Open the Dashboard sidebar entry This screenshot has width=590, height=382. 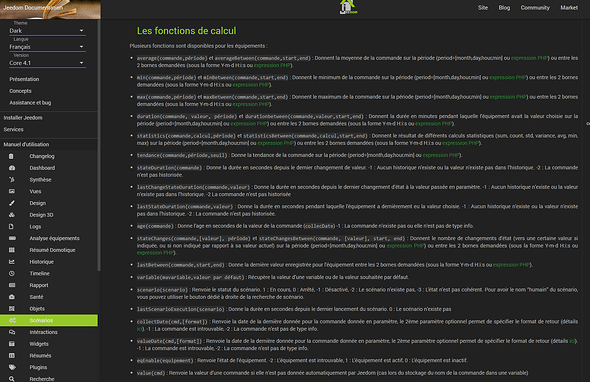click(x=49, y=168)
